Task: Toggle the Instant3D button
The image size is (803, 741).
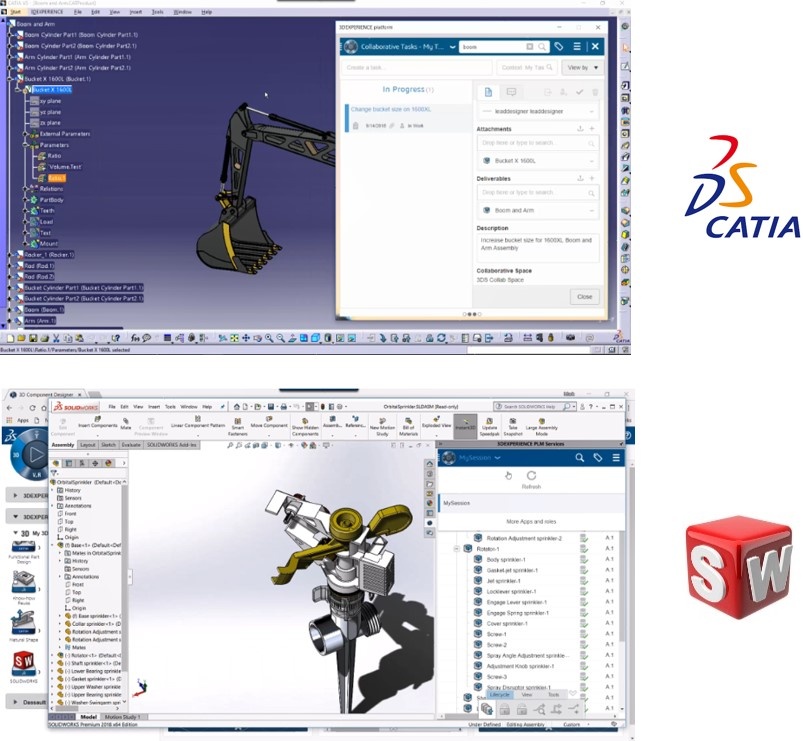Action: (x=465, y=426)
